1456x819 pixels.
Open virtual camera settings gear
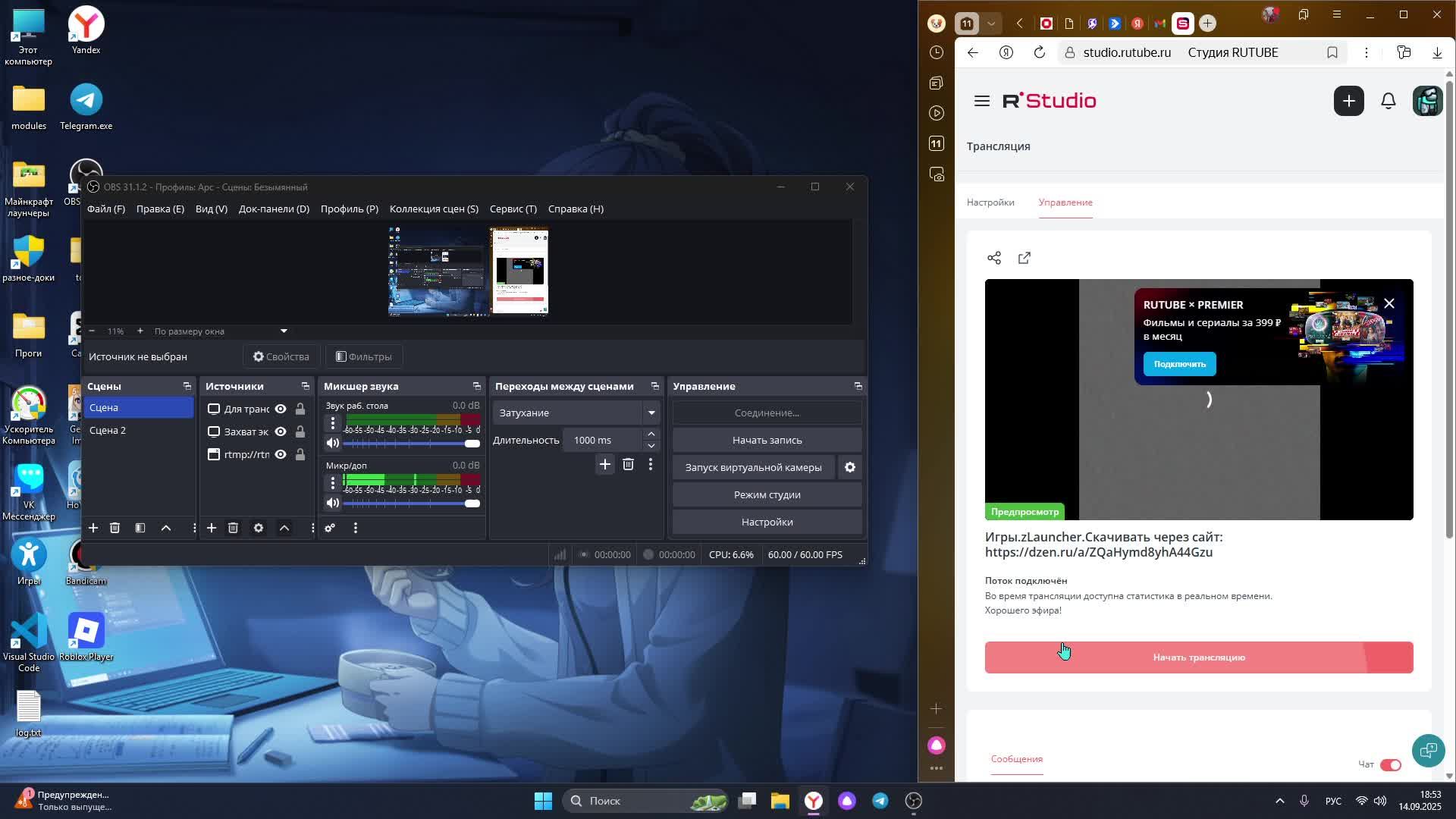(850, 468)
